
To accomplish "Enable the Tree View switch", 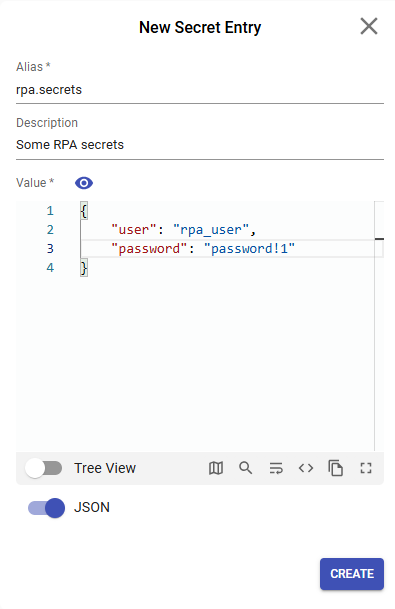I will point(44,468).
